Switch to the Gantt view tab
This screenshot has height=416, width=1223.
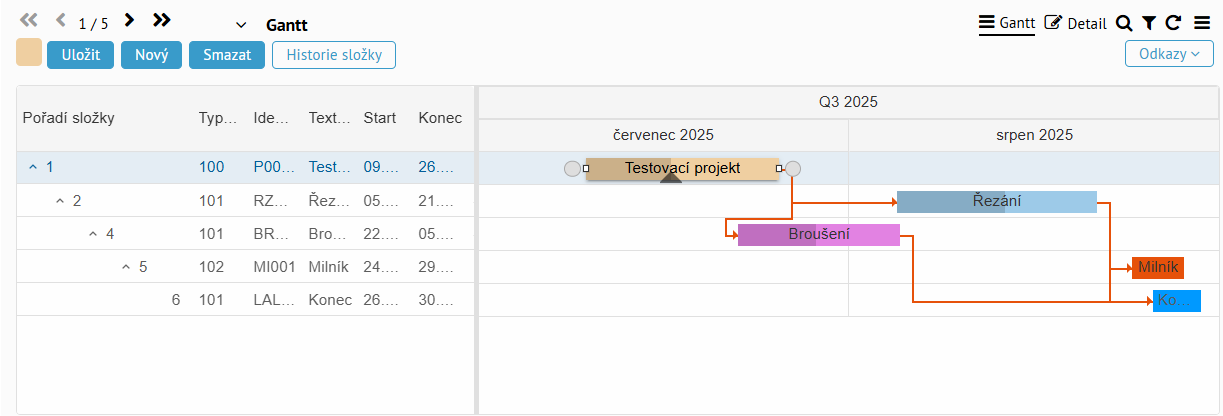pyautogui.click(x=1006, y=23)
